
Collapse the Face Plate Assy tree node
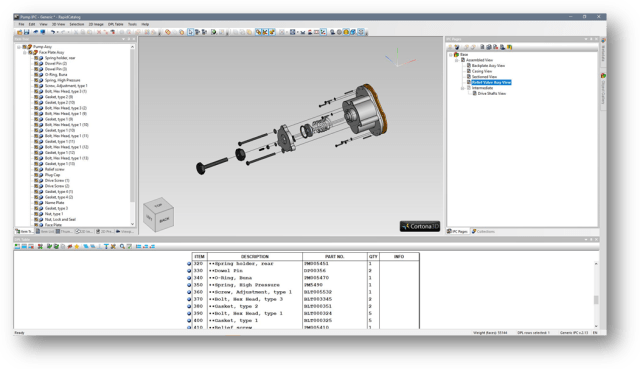[x=24, y=53]
